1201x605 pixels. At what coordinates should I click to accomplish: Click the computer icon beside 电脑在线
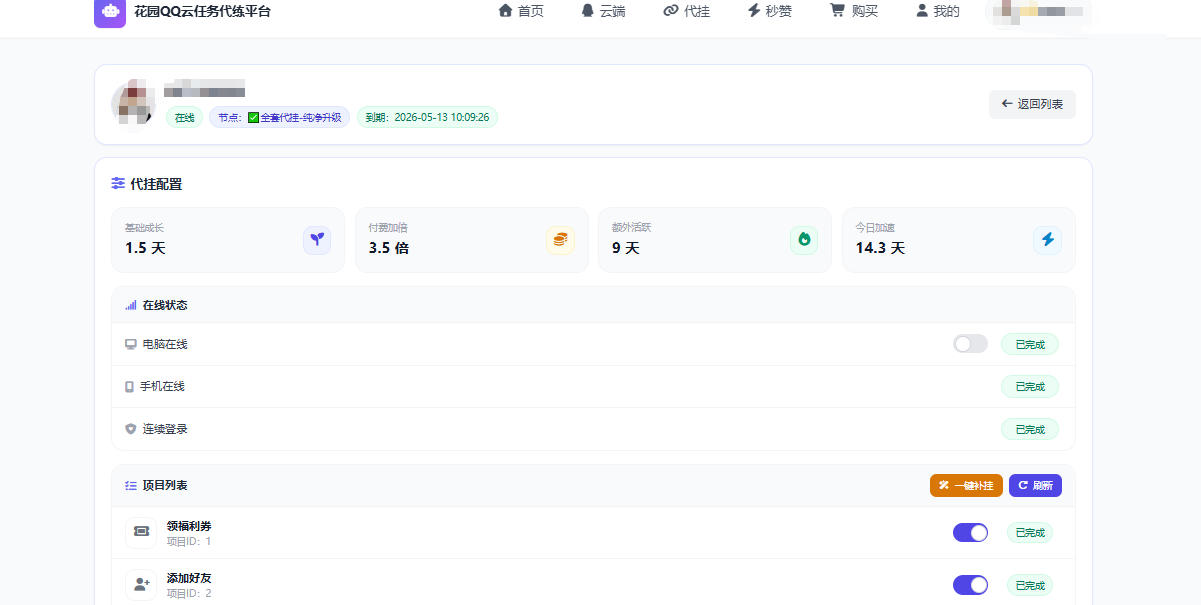[x=130, y=343]
